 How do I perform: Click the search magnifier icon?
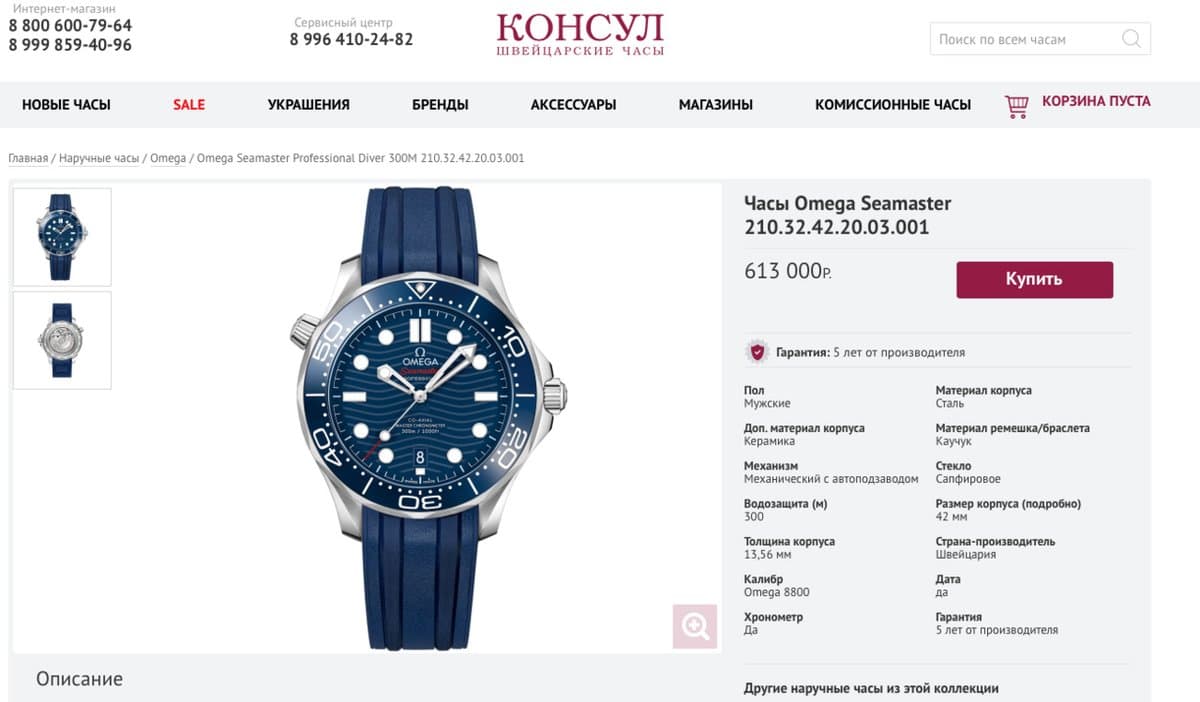1131,39
